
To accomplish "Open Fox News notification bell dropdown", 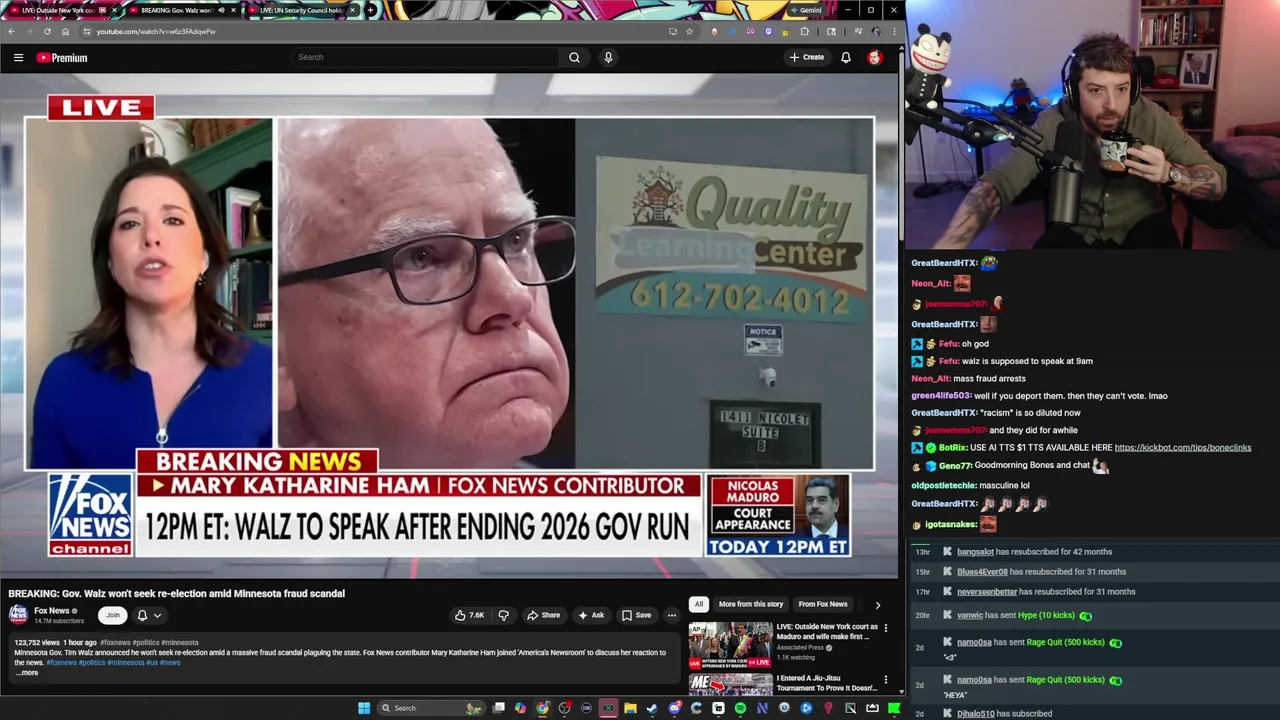I will [x=148, y=615].
